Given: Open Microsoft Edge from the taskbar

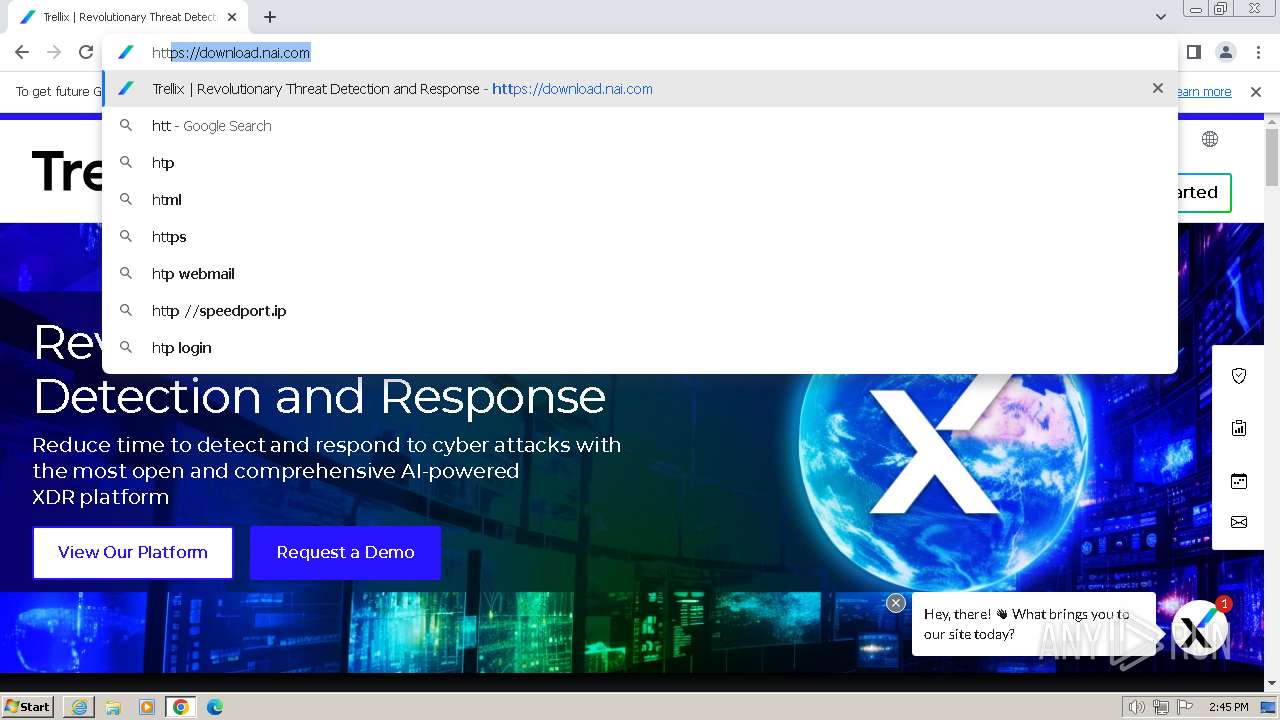Looking at the screenshot, I should pyautogui.click(x=215, y=707).
